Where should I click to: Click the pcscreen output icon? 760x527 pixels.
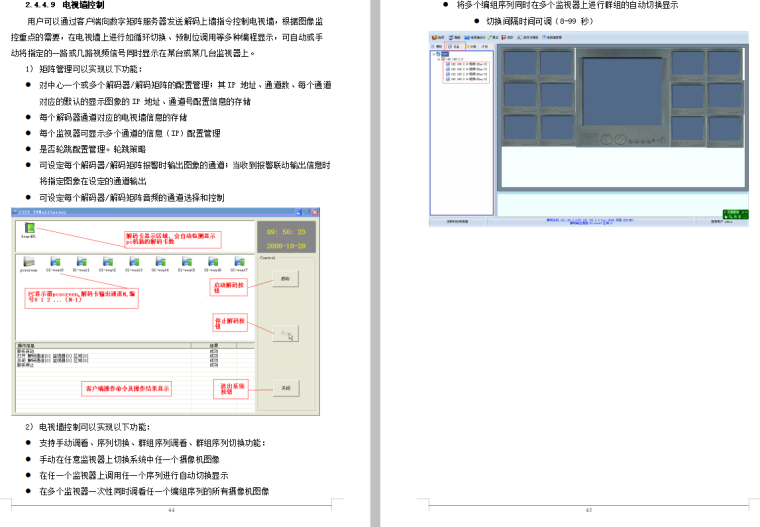pyautogui.click(x=28, y=263)
